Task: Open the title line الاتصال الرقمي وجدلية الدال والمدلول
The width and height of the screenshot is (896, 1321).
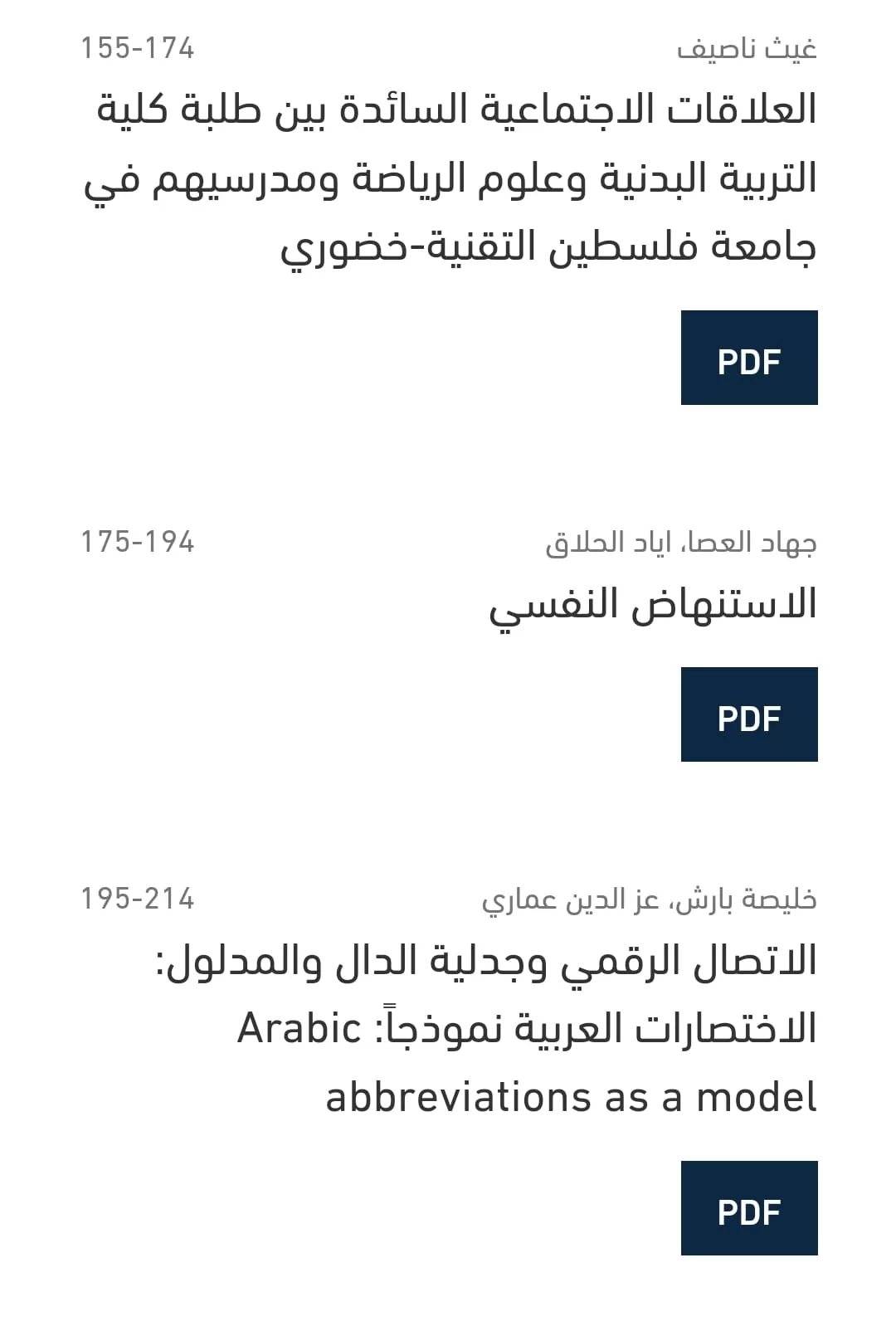Action: click(486, 963)
